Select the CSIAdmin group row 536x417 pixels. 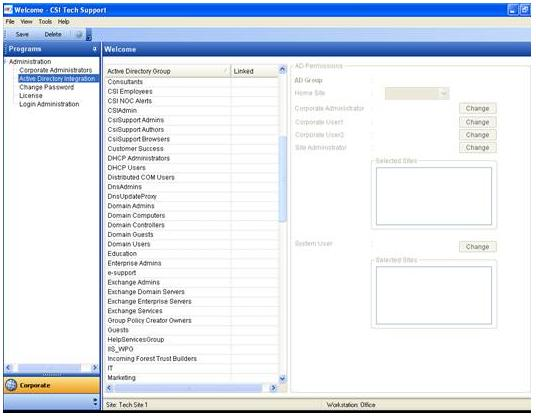pos(192,110)
